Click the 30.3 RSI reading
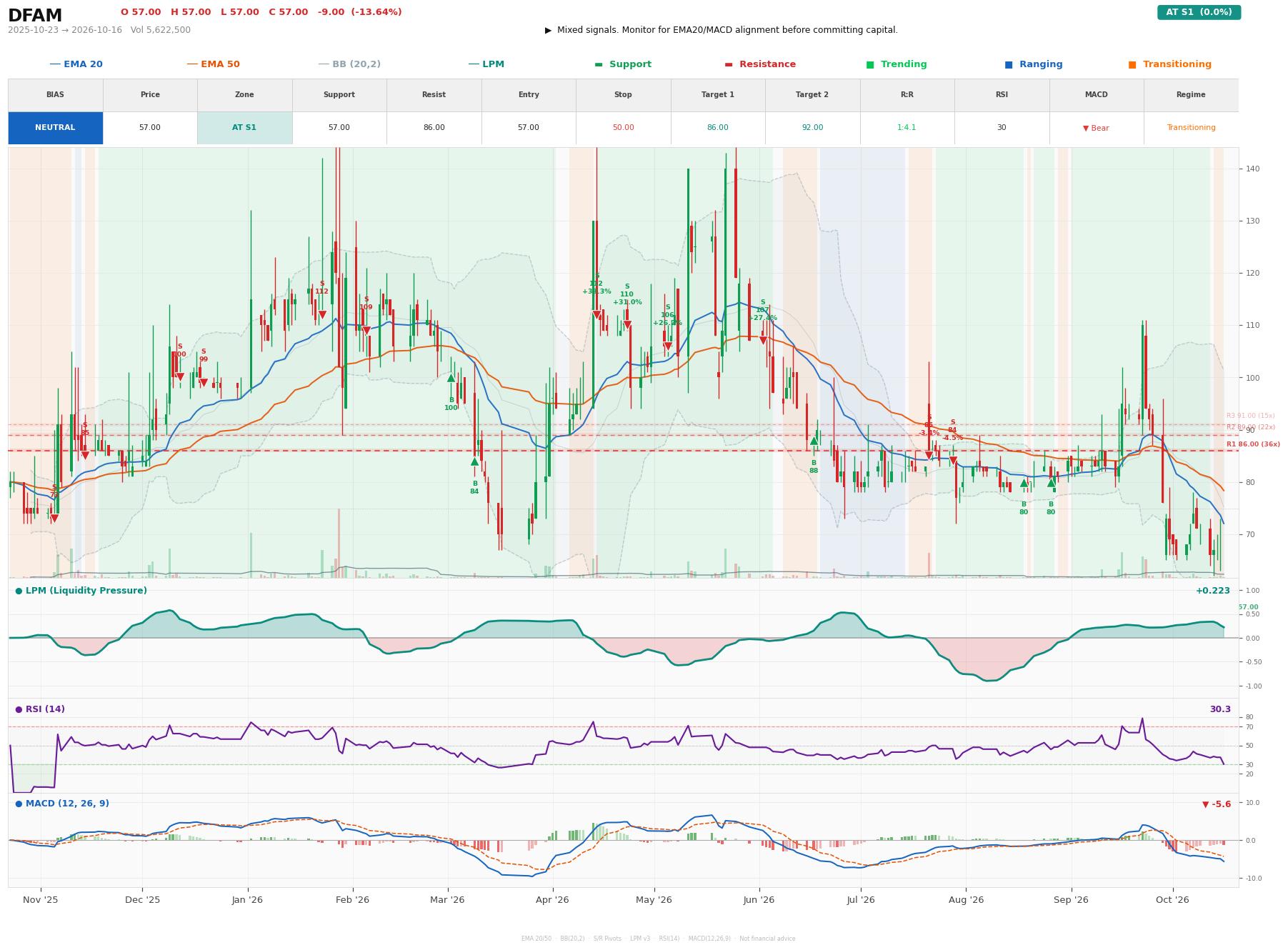Screen dimensions: 1288x950 click(x=1220, y=709)
